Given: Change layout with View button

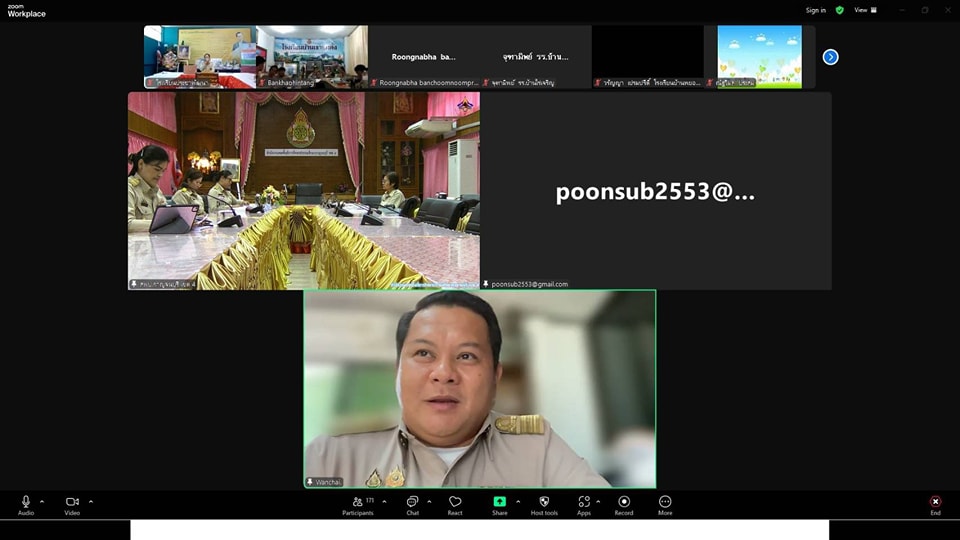Looking at the screenshot, I should (866, 10).
